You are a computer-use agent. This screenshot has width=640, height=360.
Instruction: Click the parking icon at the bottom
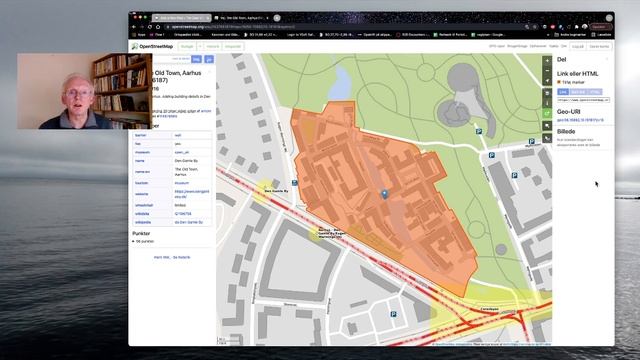coord(393,314)
